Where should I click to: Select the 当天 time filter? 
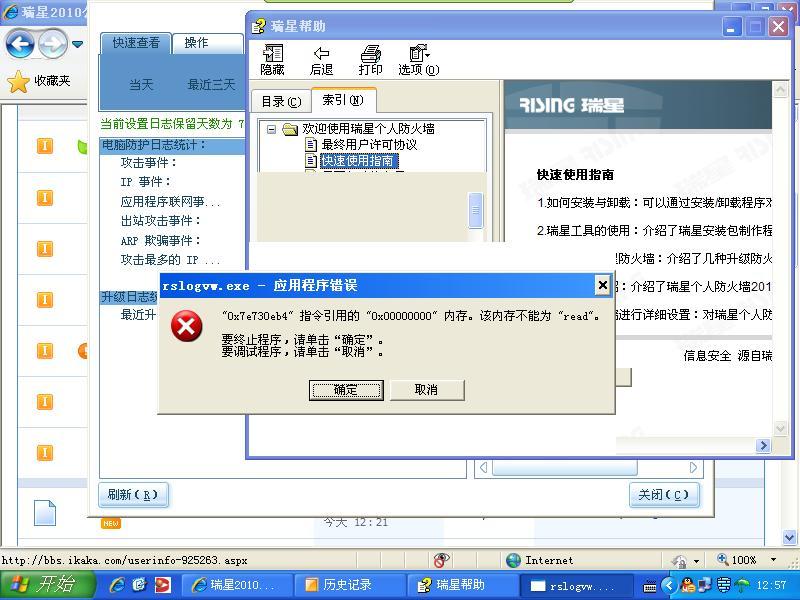pyautogui.click(x=141, y=84)
